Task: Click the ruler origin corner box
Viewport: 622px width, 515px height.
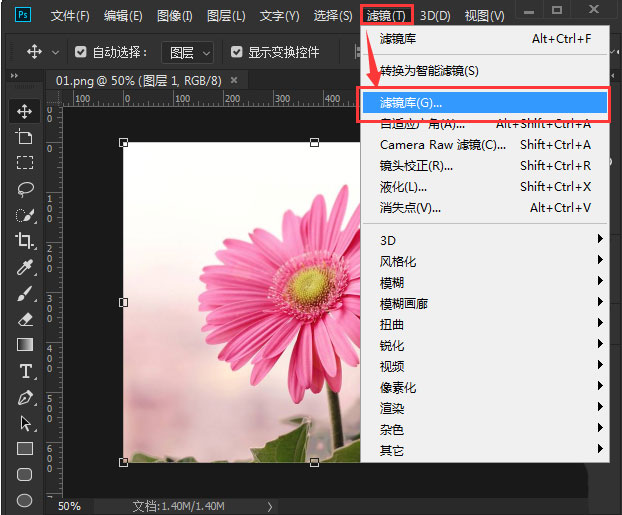Action: 54,98
